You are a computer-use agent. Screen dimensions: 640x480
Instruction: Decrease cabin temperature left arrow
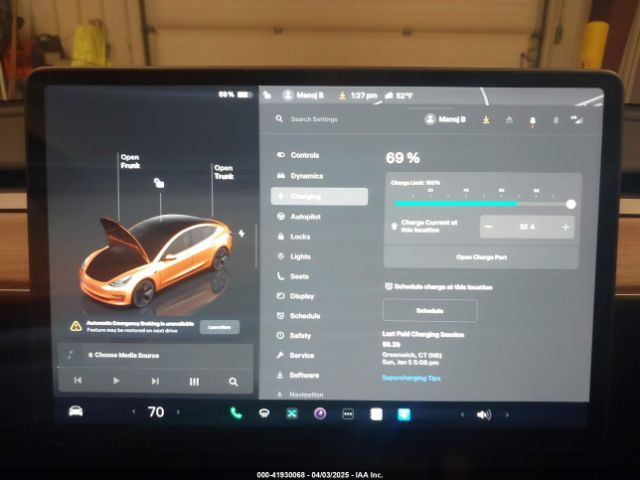click(x=133, y=412)
